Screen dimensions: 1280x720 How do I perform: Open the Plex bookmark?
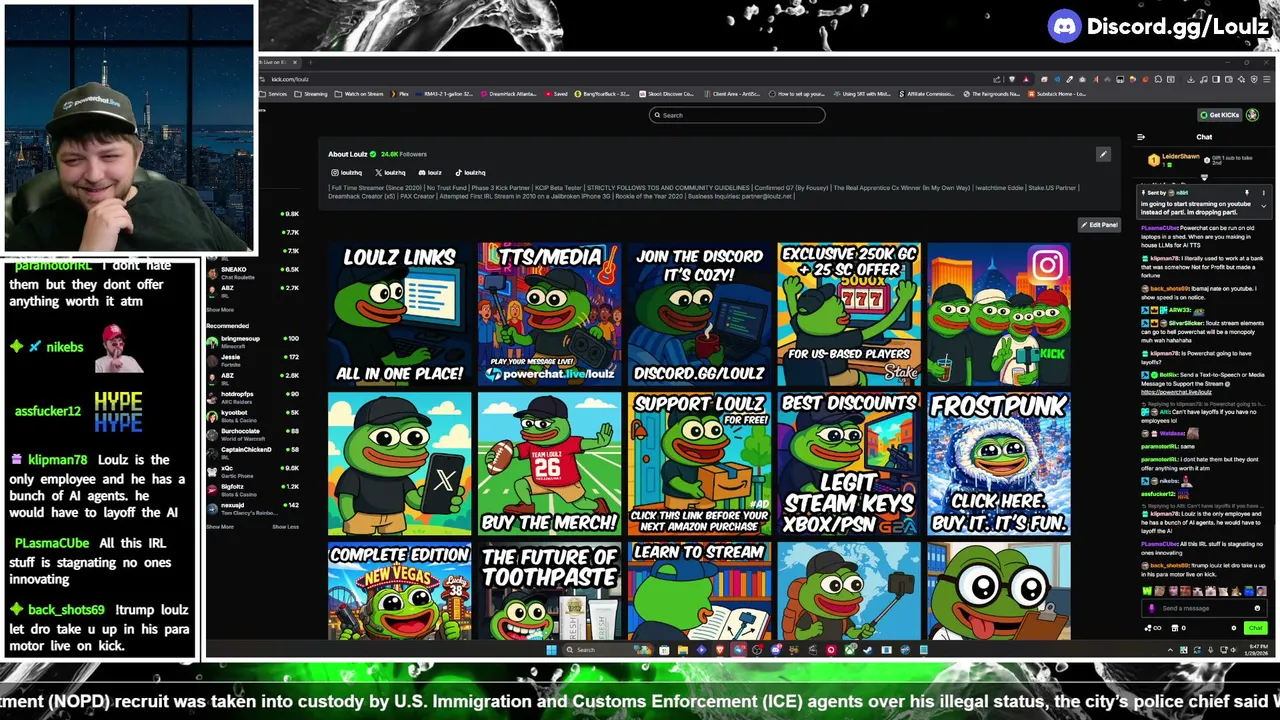tap(400, 94)
